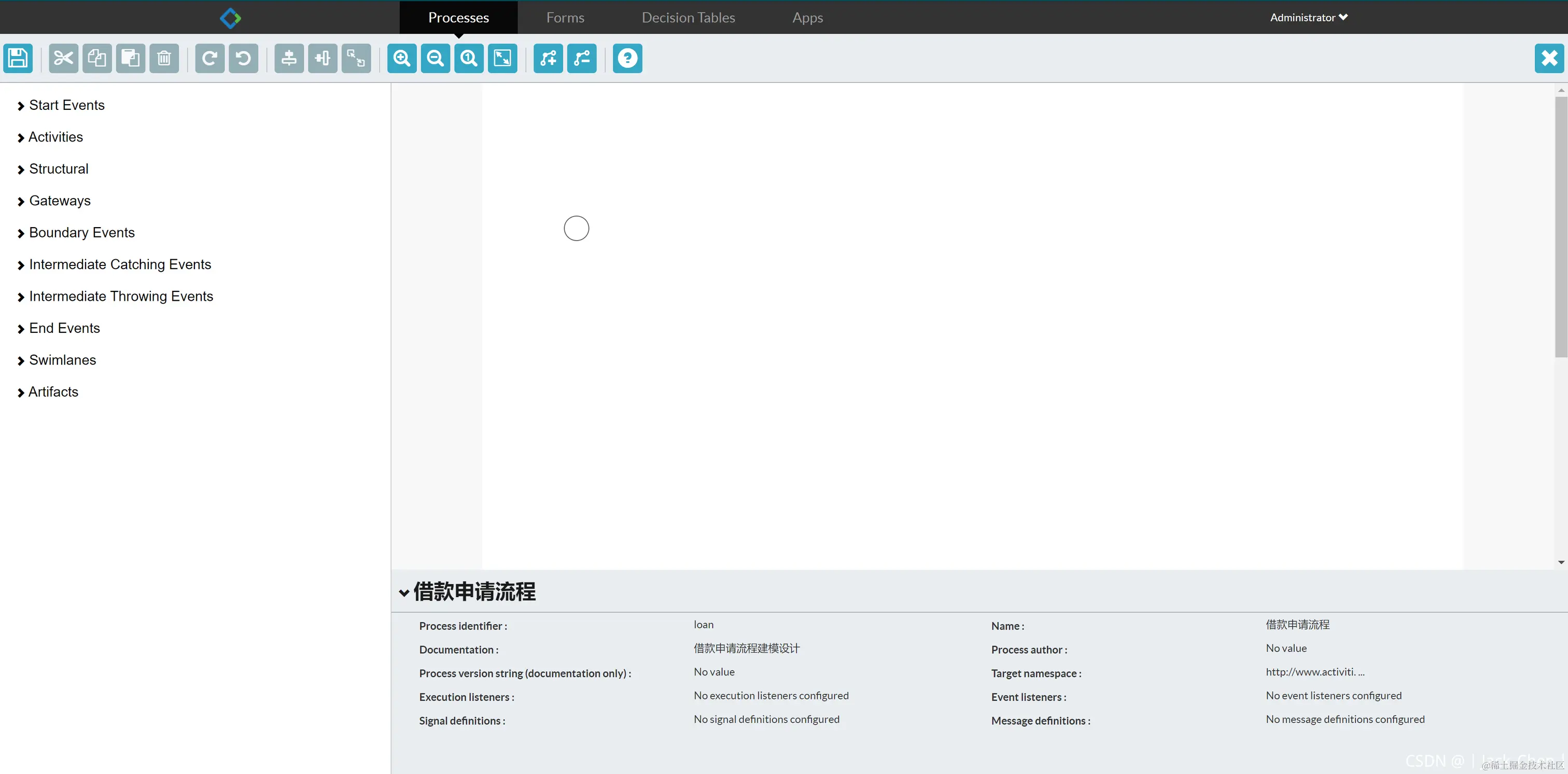Click the Cut scissors icon
The height and width of the screenshot is (774, 1568).
[x=63, y=59]
